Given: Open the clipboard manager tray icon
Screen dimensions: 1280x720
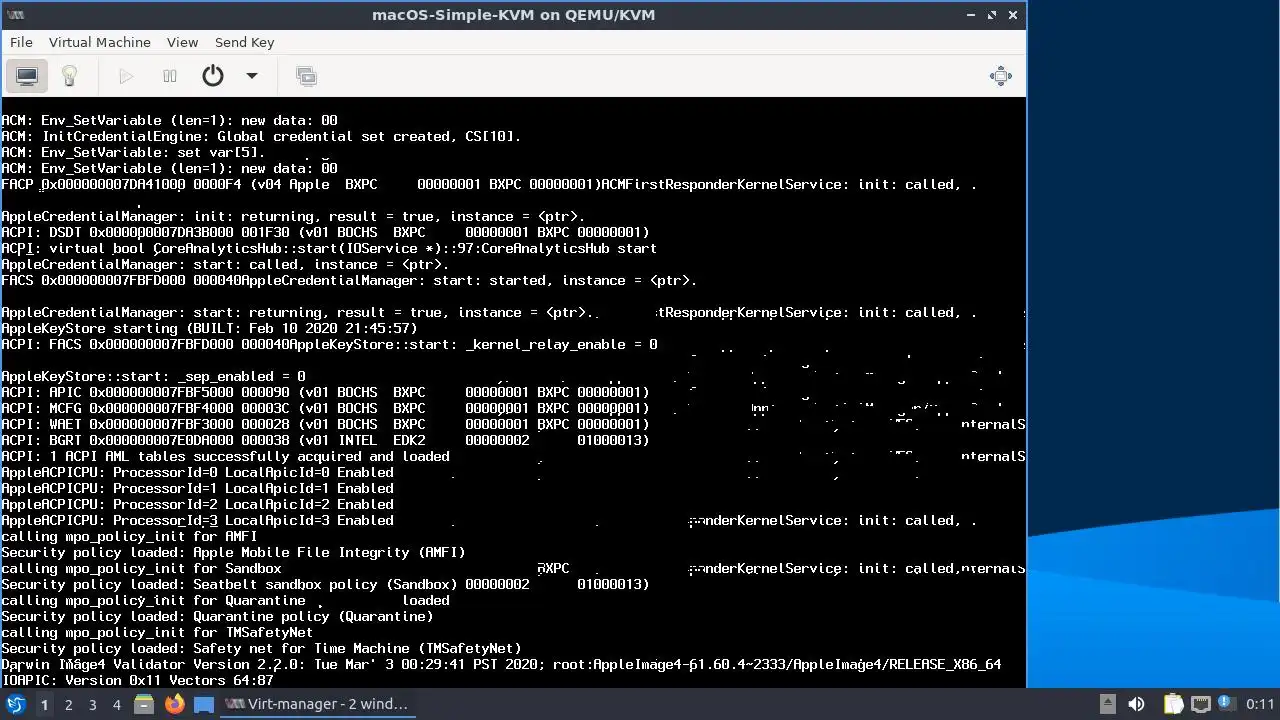Looking at the screenshot, I should 1173,704.
